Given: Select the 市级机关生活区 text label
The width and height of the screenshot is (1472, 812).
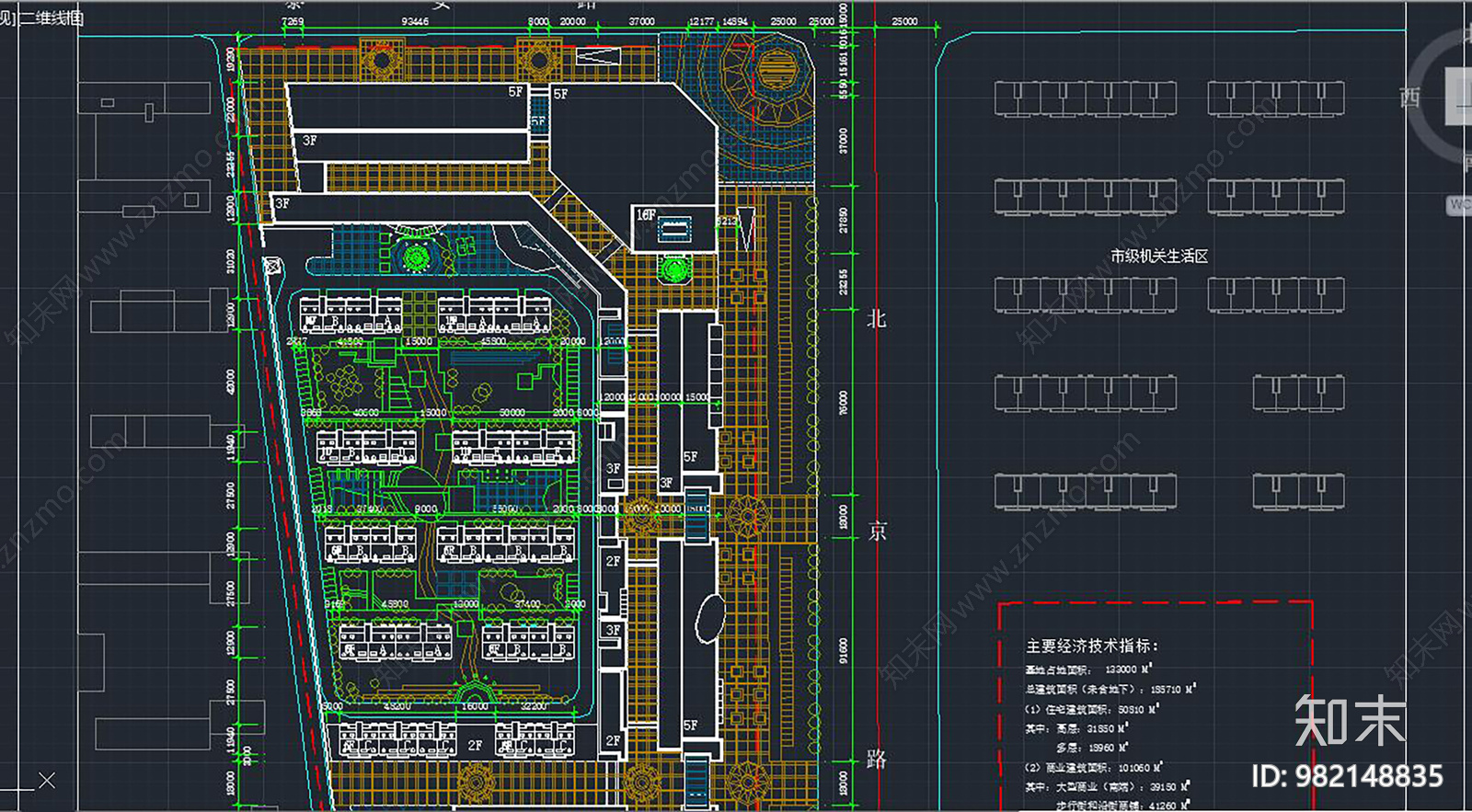Looking at the screenshot, I should coord(1159,257).
